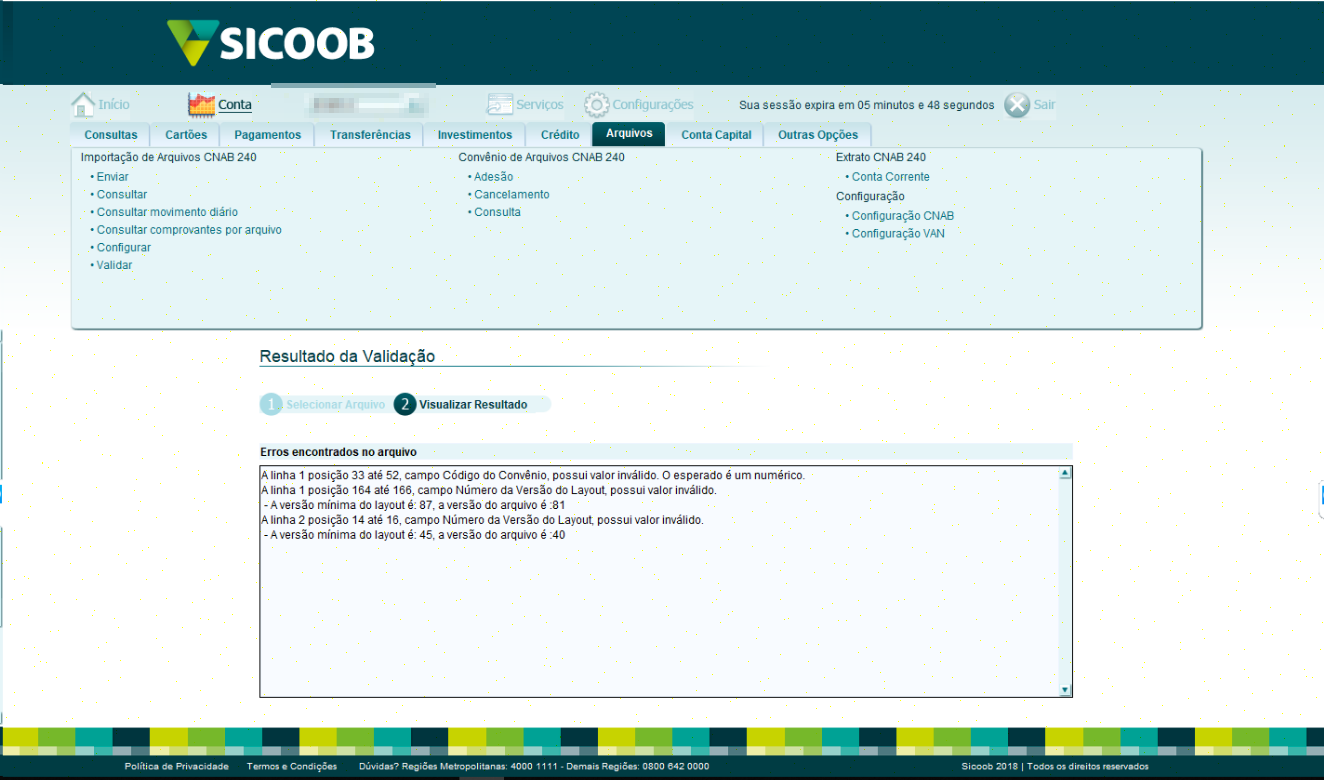Click the Configurar link
The height and width of the screenshot is (780, 1324).
point(124,248)
